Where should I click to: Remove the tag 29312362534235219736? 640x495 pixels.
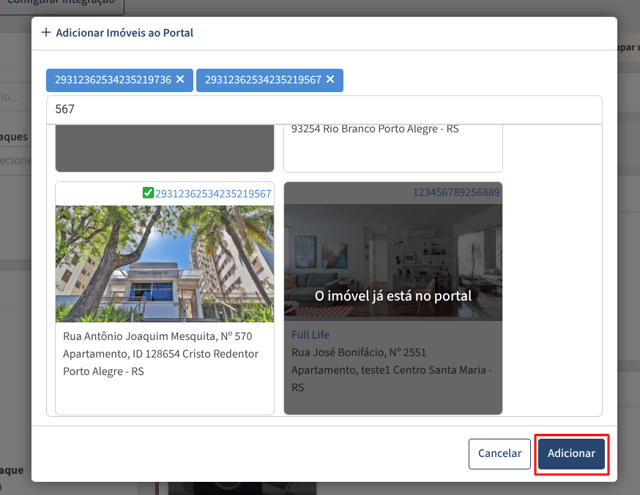180,79
